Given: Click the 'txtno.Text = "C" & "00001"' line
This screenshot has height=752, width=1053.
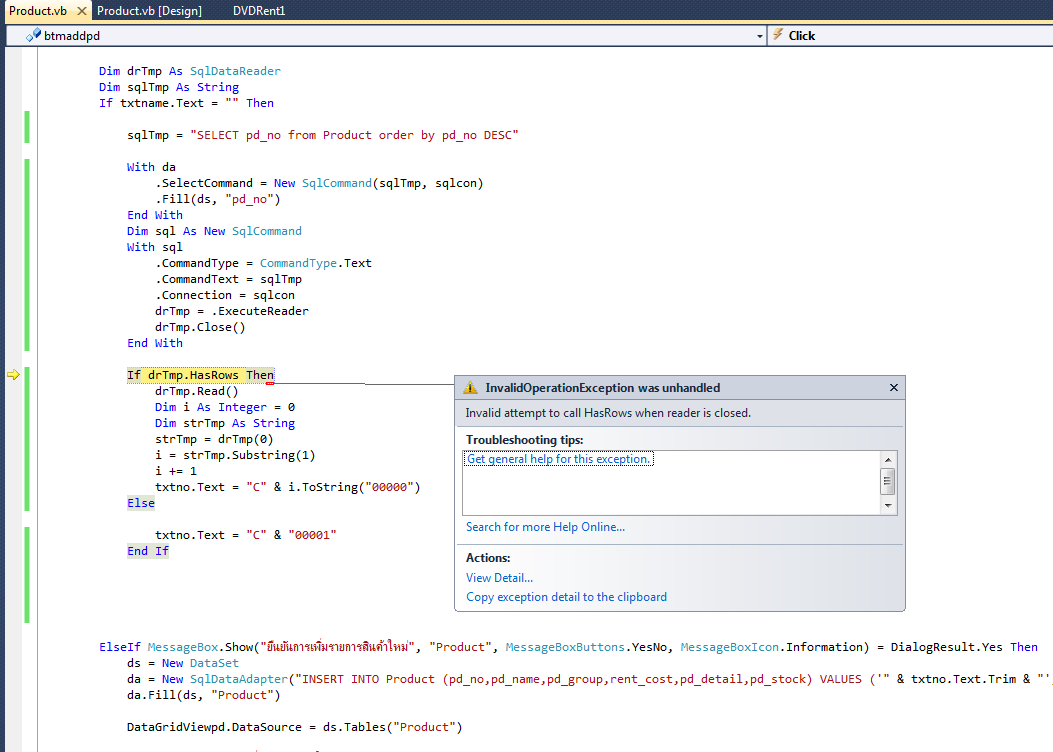Looking at the screenshot, I should pos(246,535).
